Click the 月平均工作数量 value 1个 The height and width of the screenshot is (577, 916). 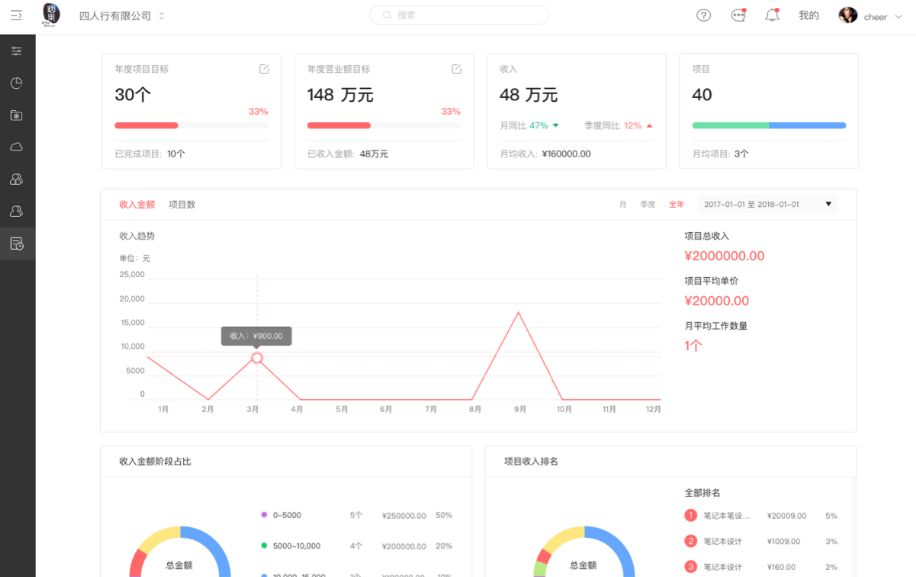pos(693,346)
